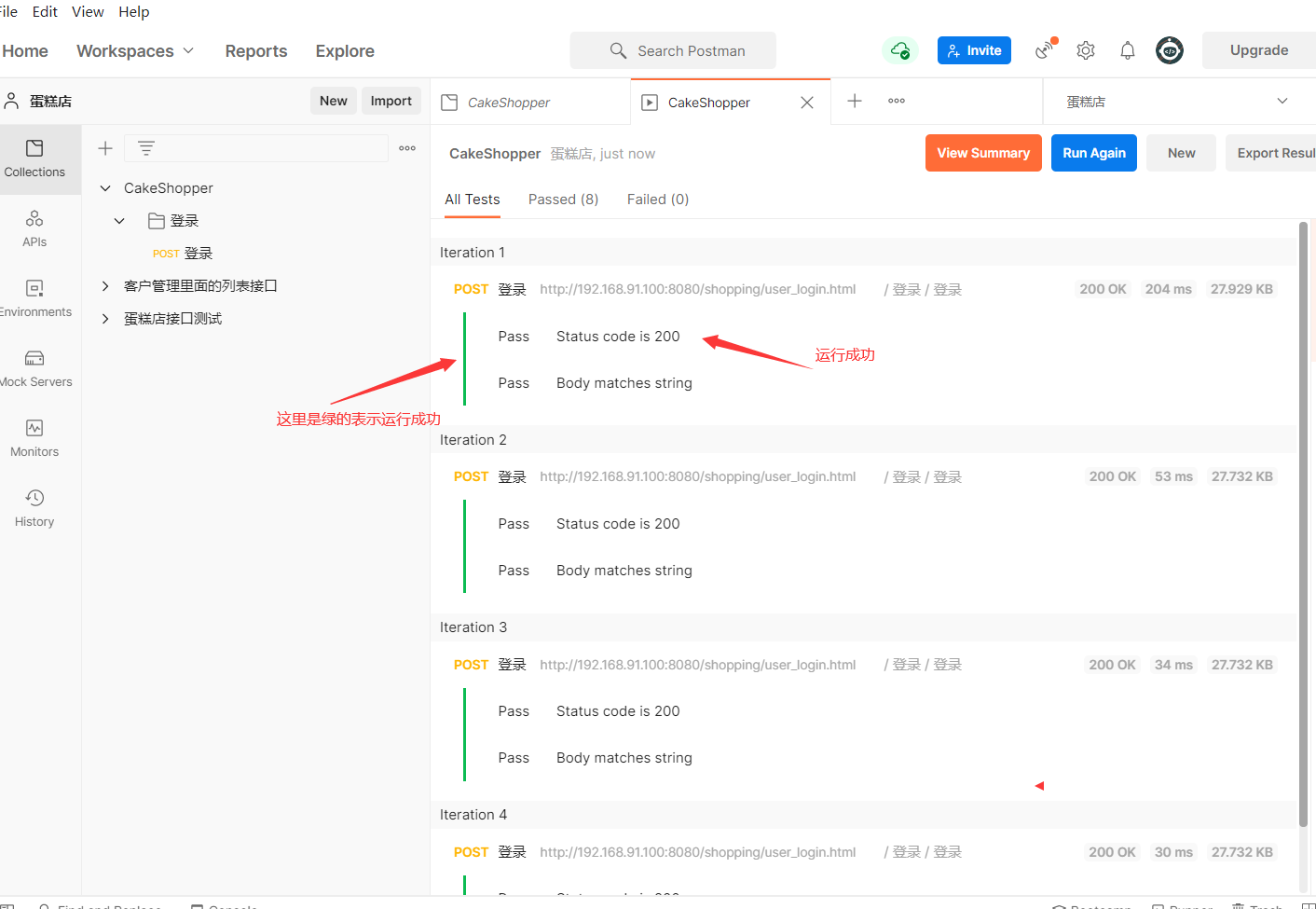Viewport: 1316px width, 909px height.
Task: Open the Help menu
Action: coord(133,12)
